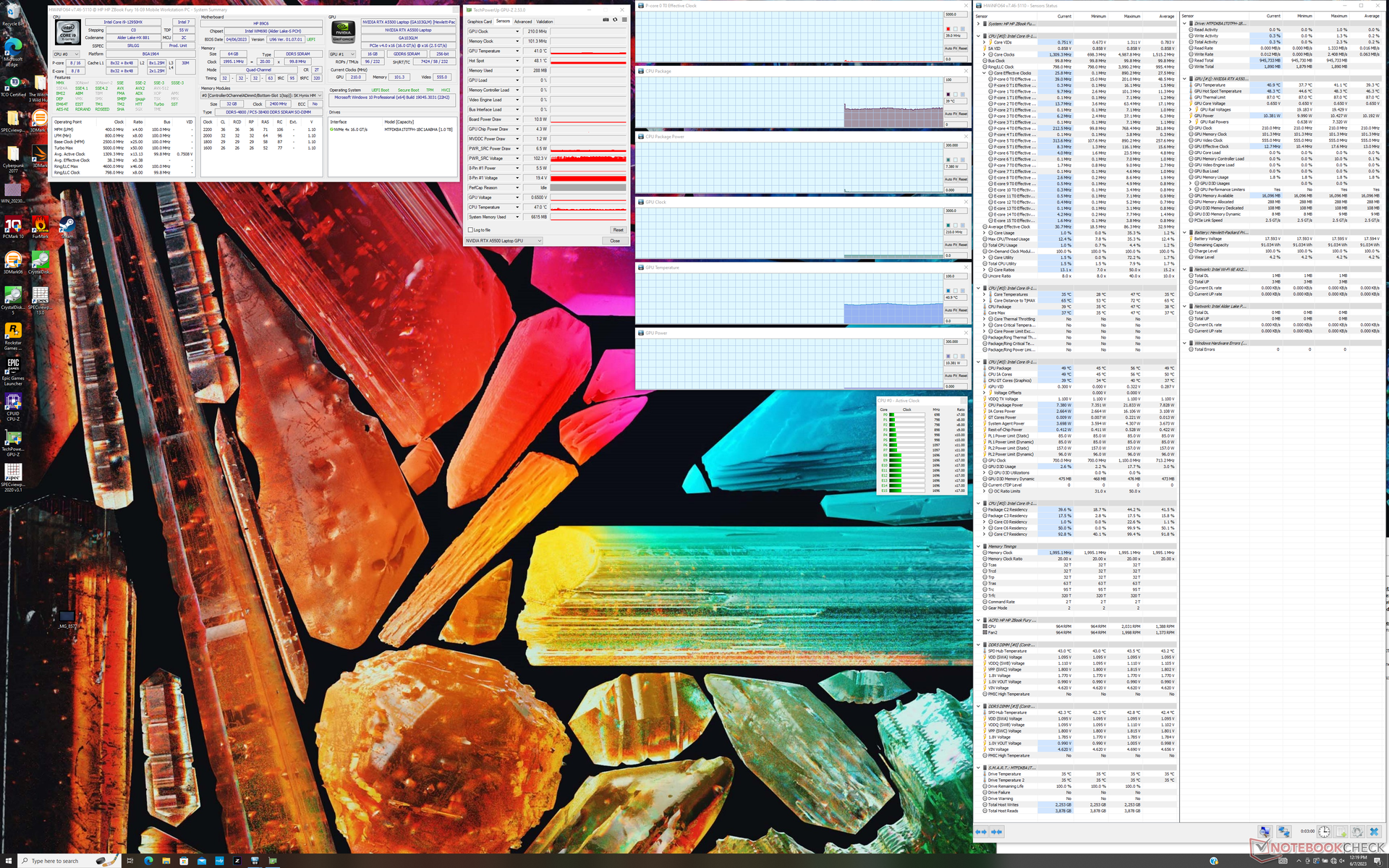Click dark color swatch in CPU Package graph
The height and width of the screenshot is (868, 1389).
948,94
